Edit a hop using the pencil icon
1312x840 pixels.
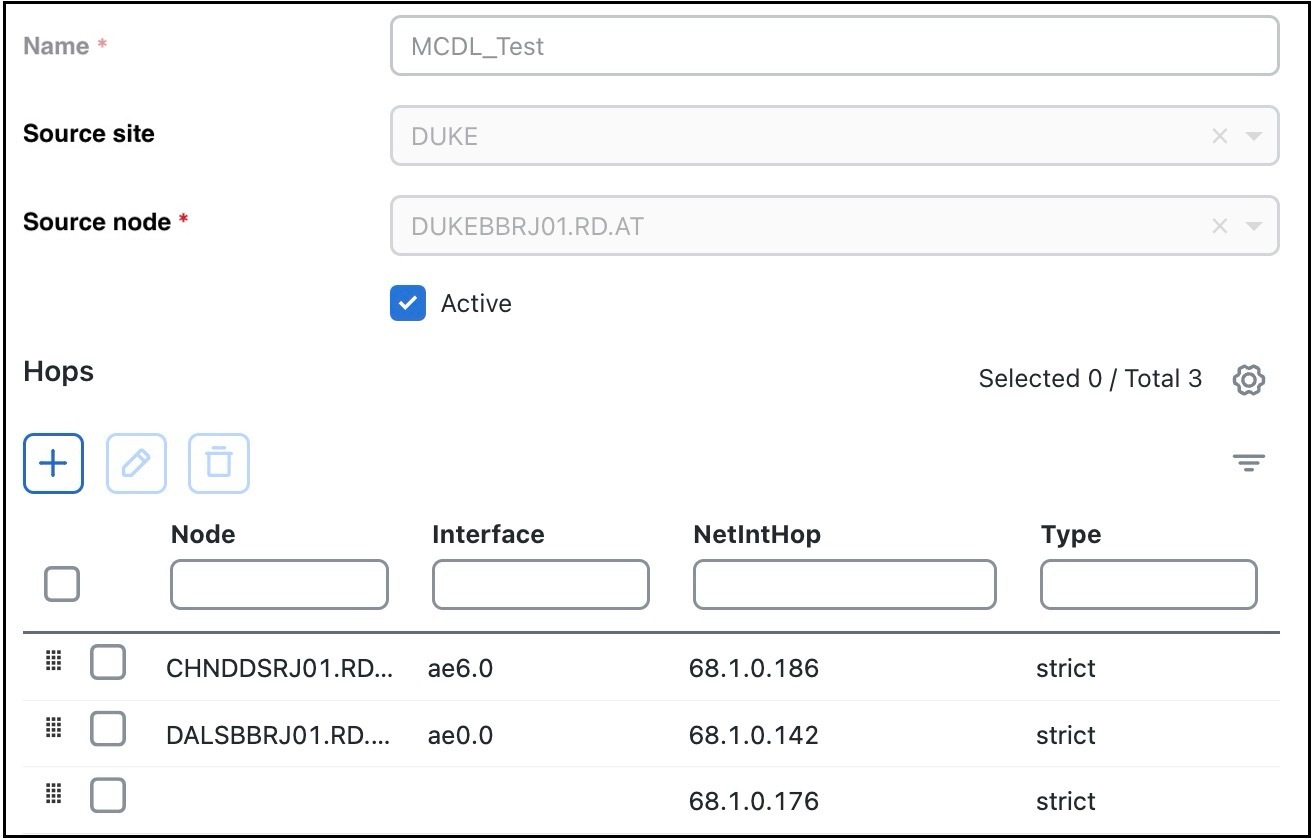tap(136, 463)
